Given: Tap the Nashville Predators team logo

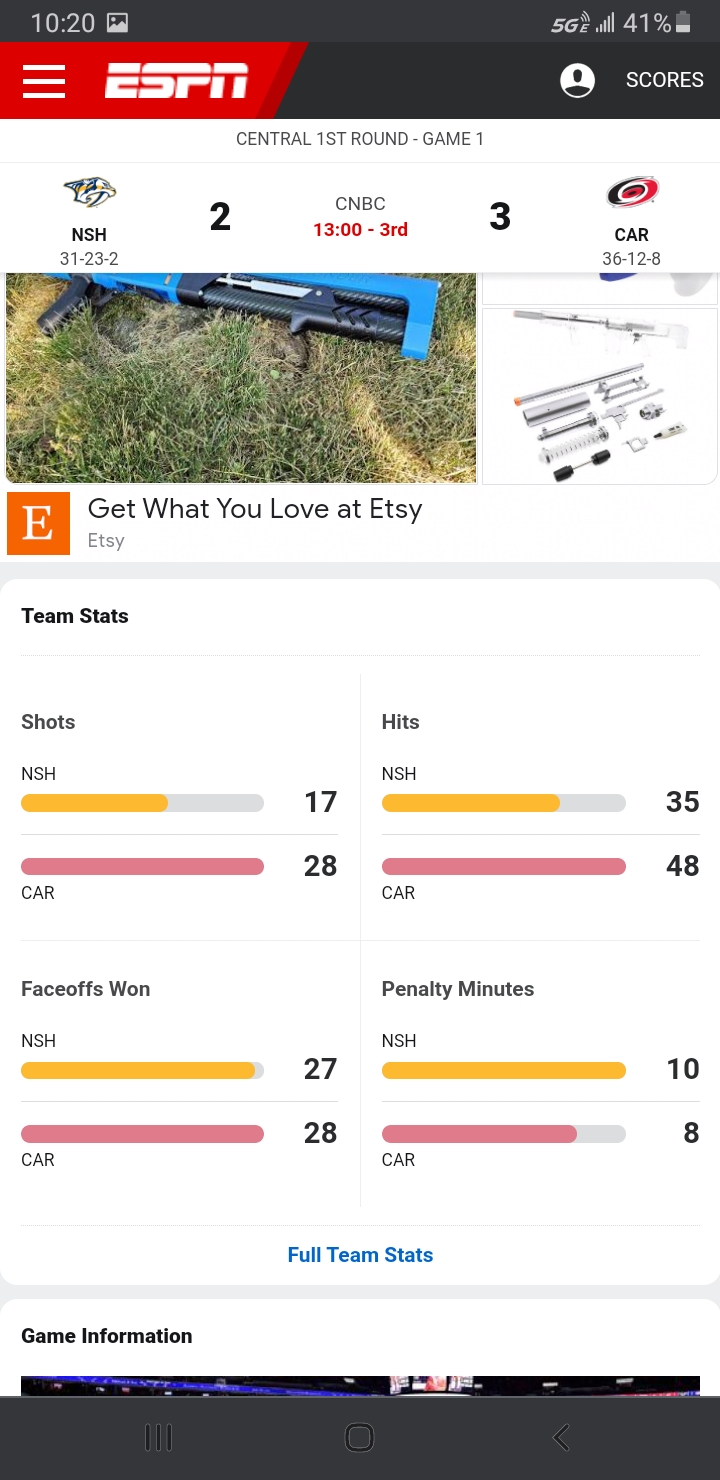Looking at the screenshot, I should [x=89, y=193].
